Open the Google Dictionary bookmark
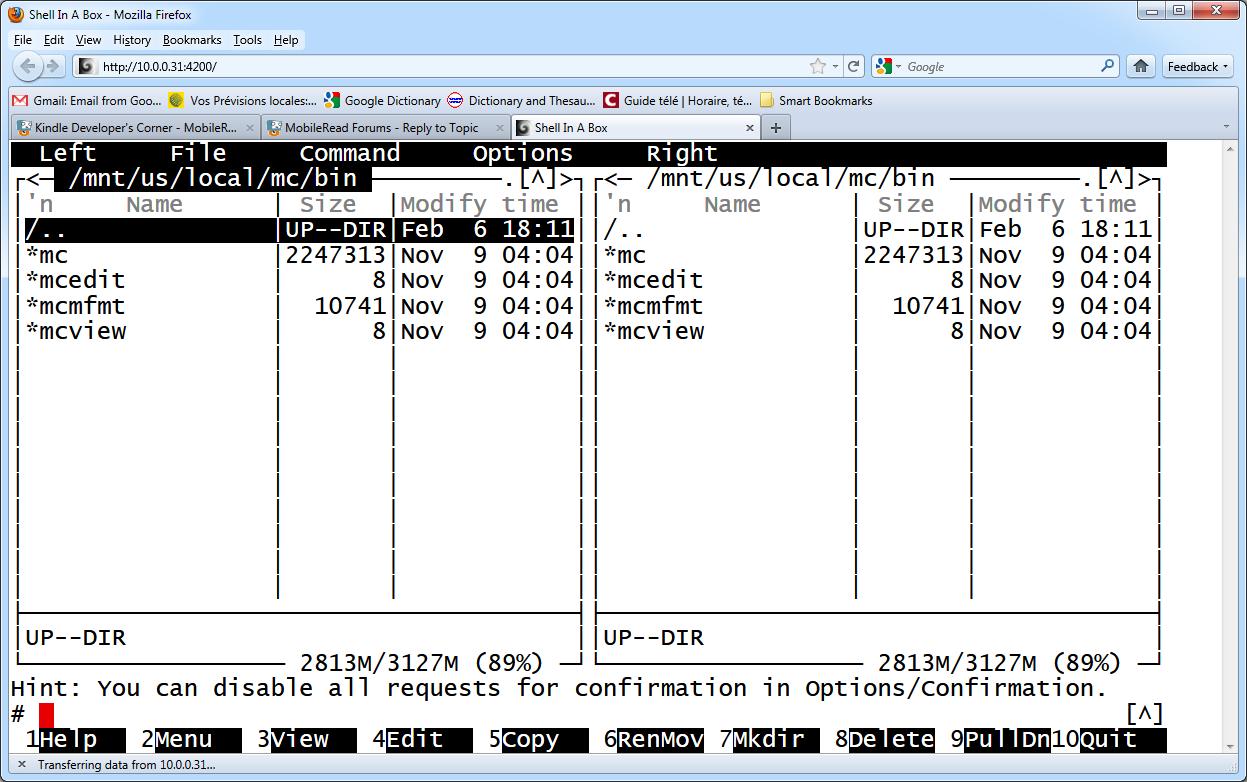 pyautogui.click(x=382, y=100)
